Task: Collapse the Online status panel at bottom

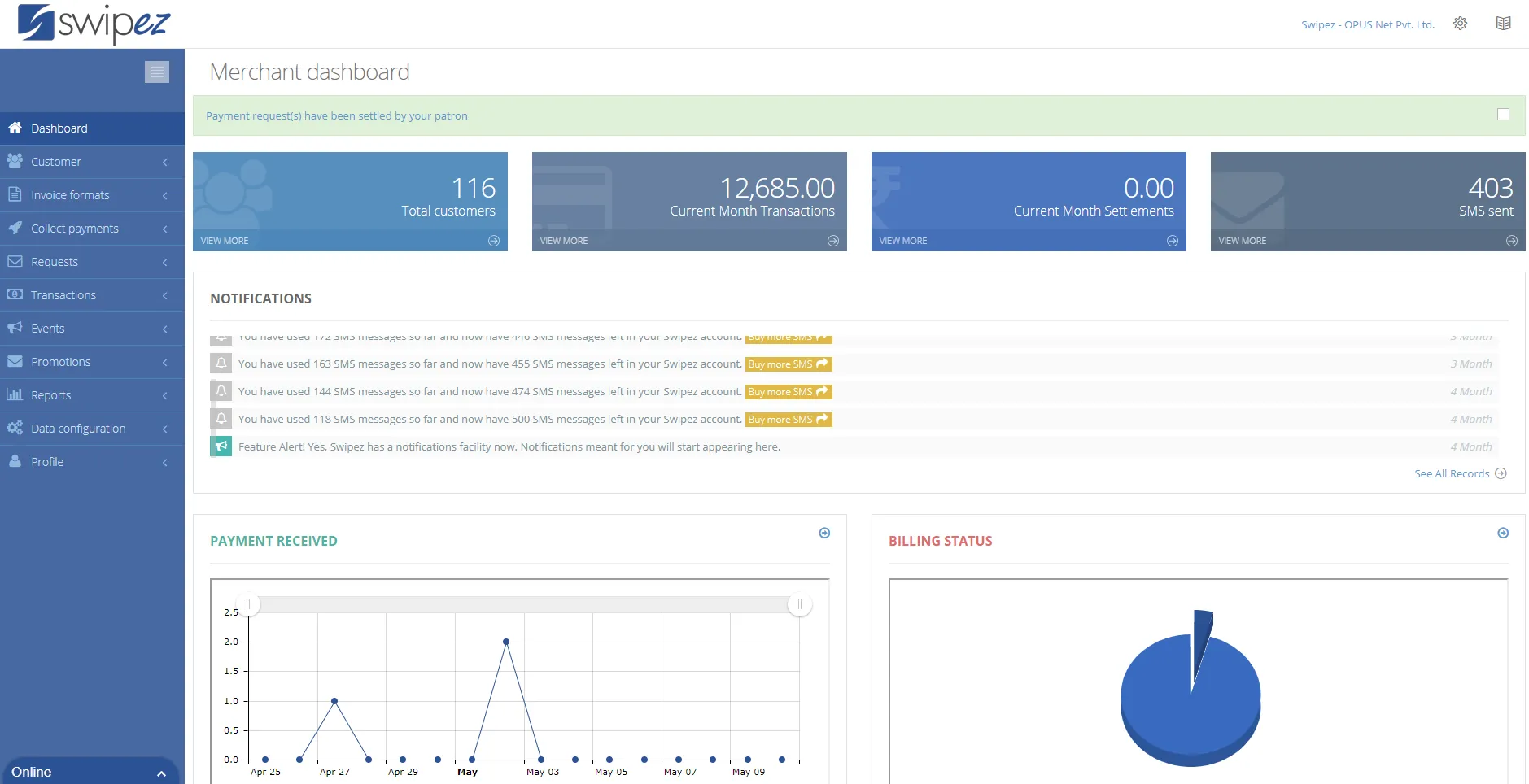Action: coord(159,772)
